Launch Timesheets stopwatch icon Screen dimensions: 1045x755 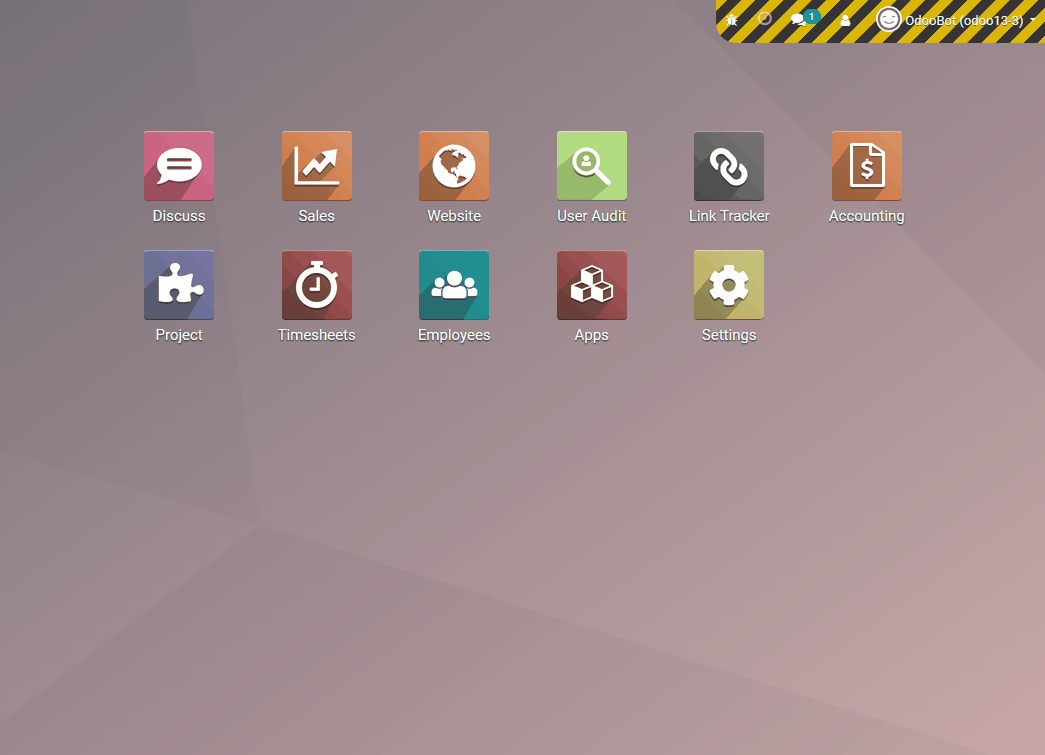pyautogui.click(x=317, y=285)
